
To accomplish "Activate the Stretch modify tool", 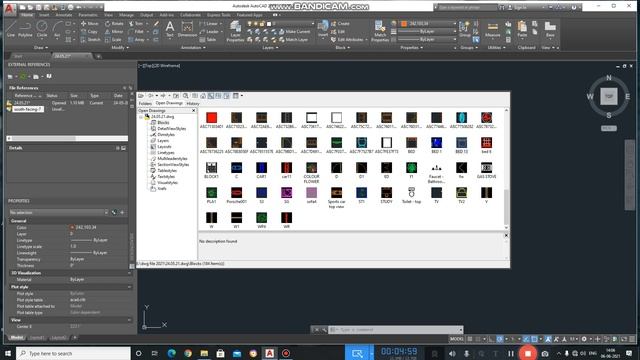I will point(90,40).
